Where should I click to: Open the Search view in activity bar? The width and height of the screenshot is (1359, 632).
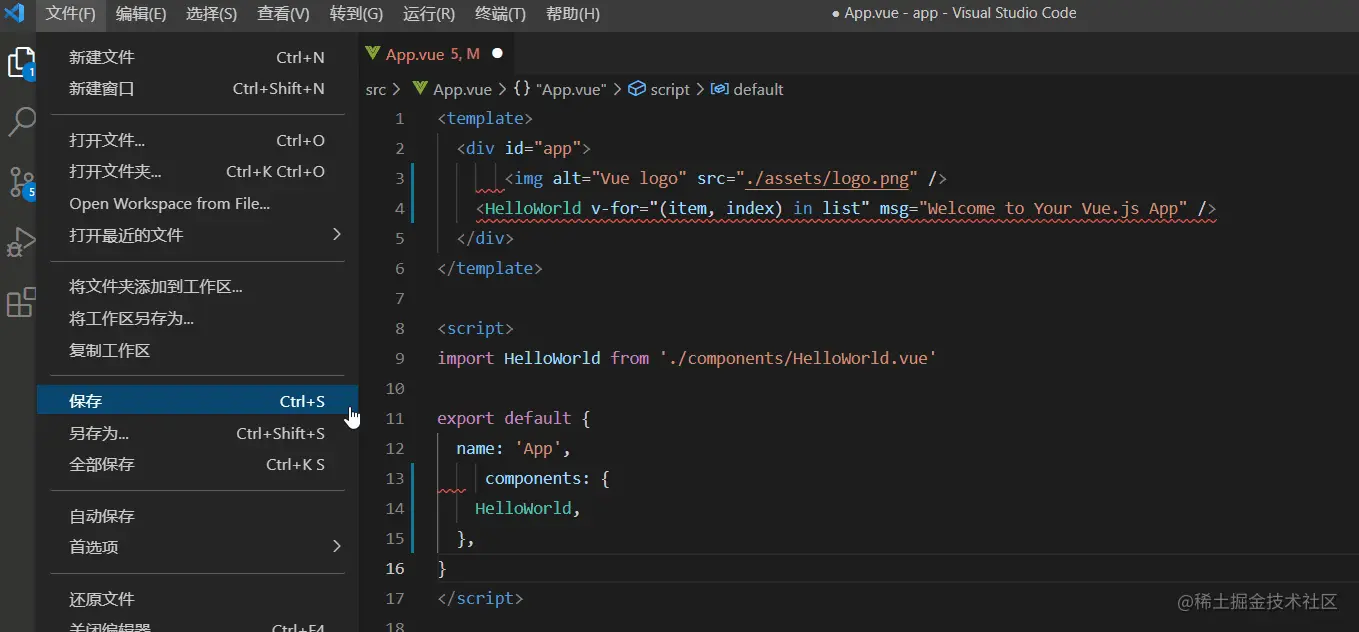point(20,122)
